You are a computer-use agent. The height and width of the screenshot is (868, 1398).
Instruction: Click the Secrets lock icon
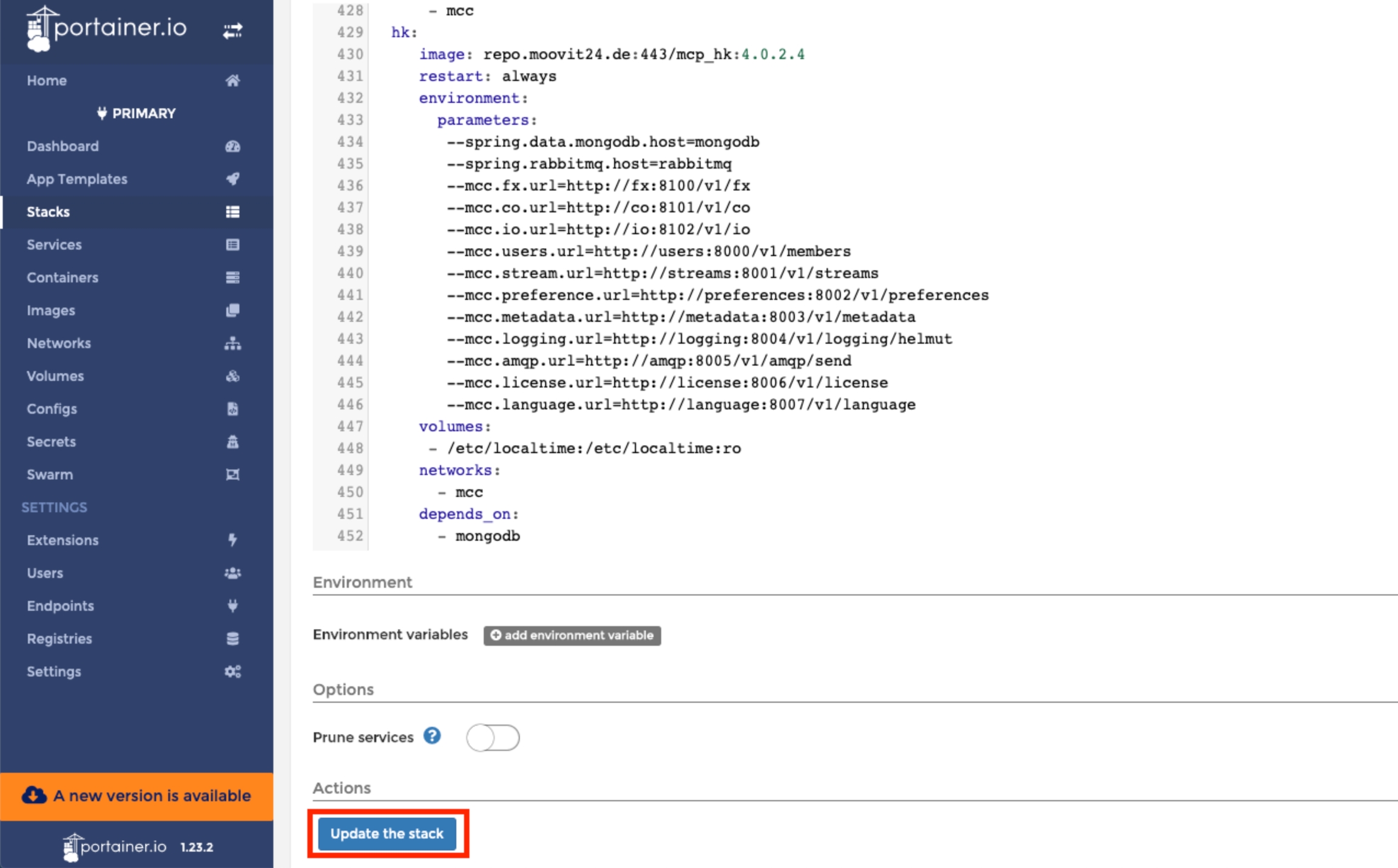(x=232, y=442)
